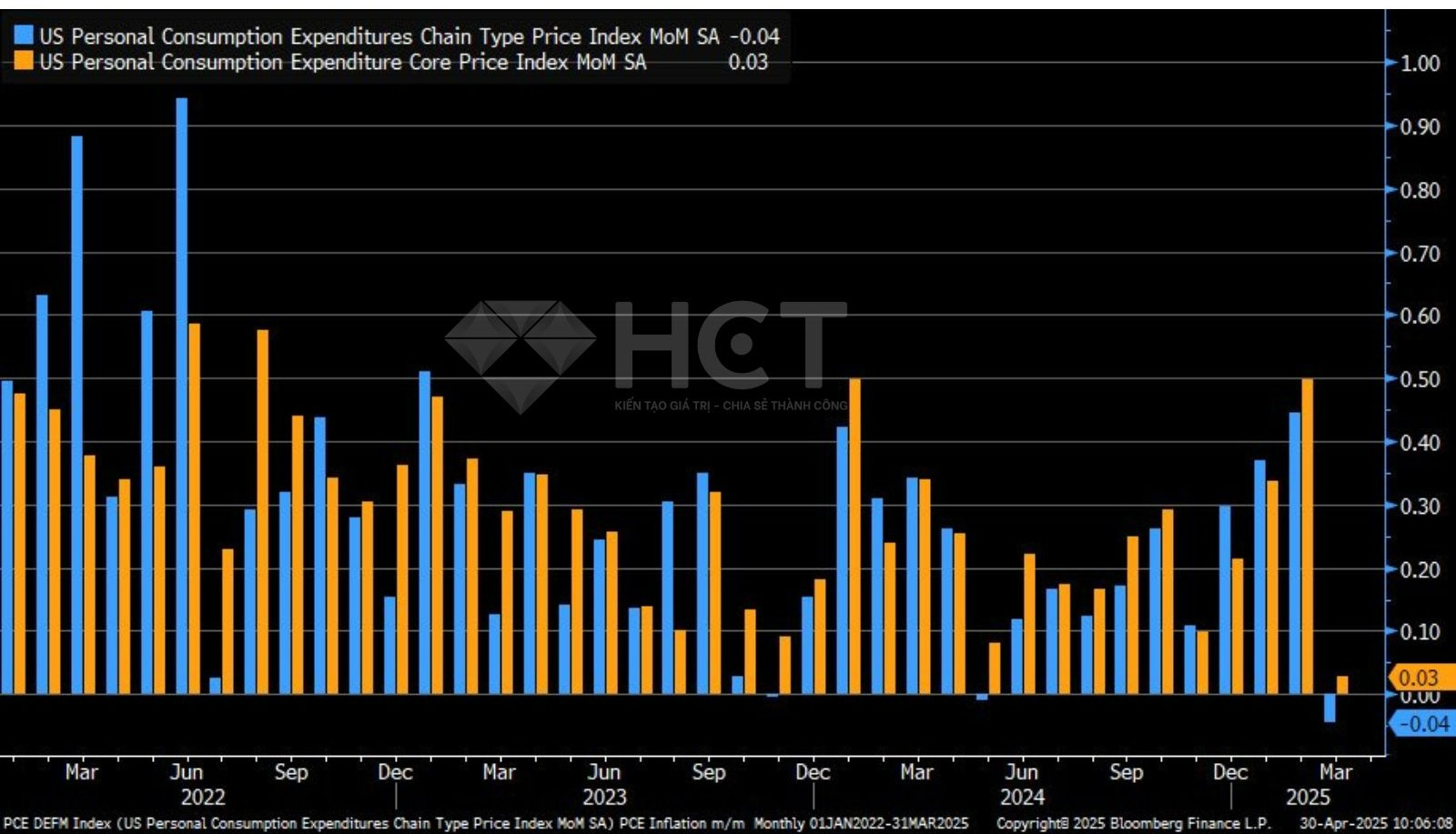This screenshot has height=834, width=1456.
Task: Click the 0.40 y-axis label
Action: pyautogui.click(x=1420, y=443)
